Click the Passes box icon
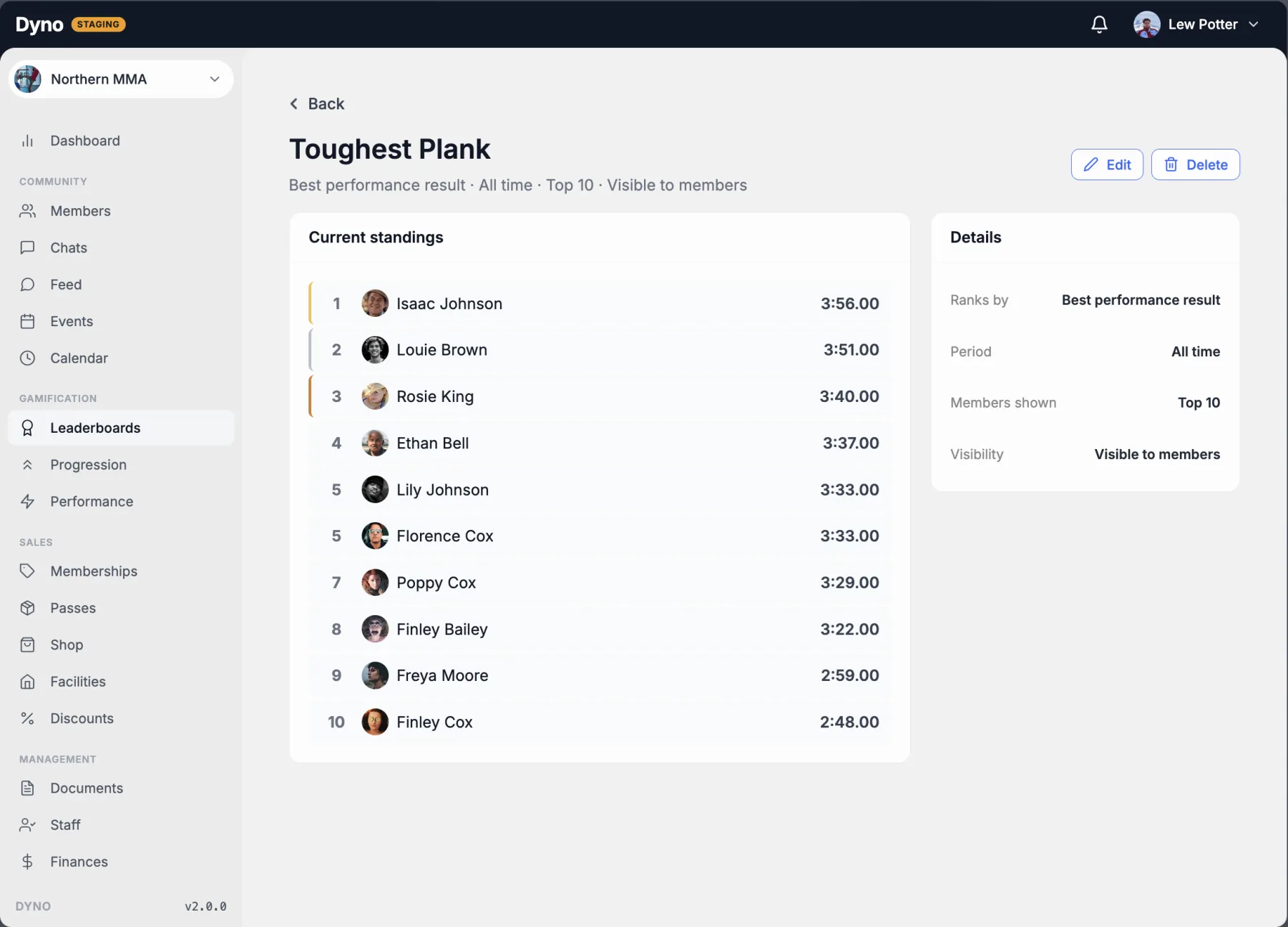The image size is (1288, 927). (27, 608)
